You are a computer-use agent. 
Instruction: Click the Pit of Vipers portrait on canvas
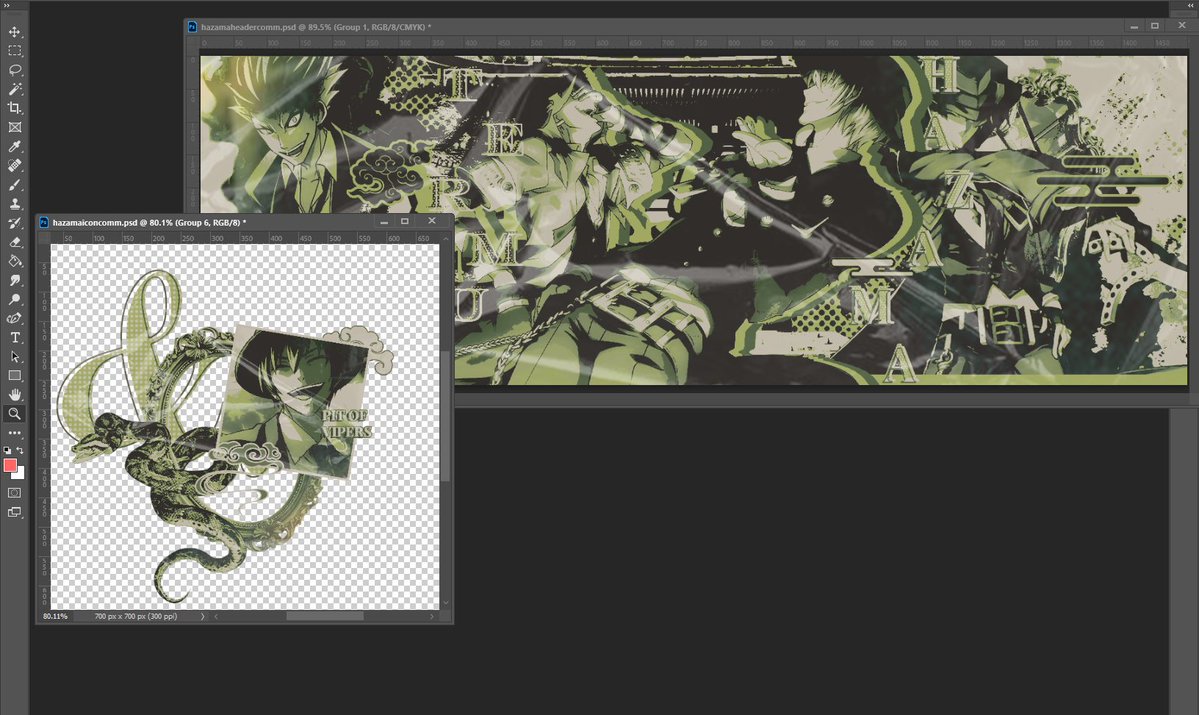[294, 403]
